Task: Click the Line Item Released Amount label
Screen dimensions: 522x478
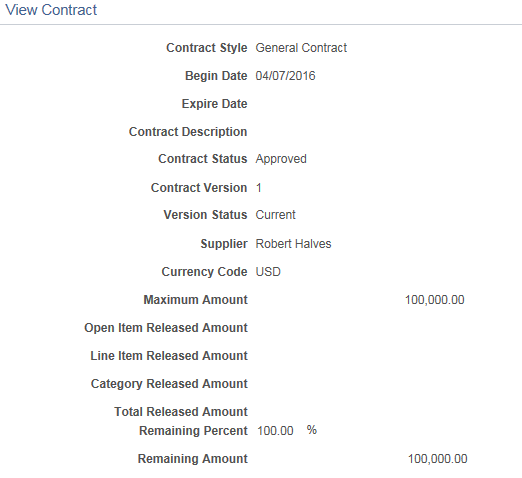Action: (169, 356)
